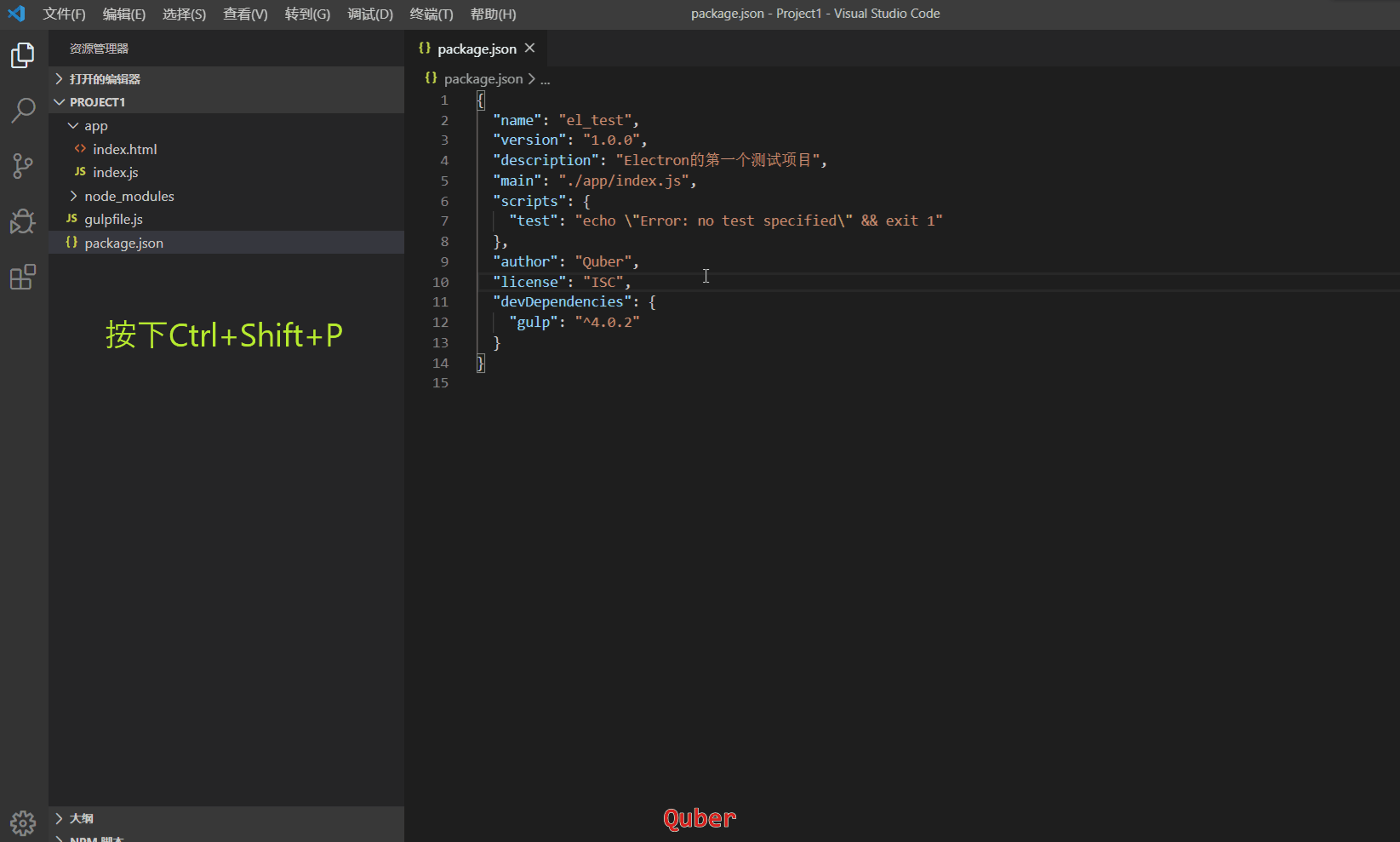This screenshot has width=1400, height=842.
Task: Click package.json in the breadcrumb
Action: coord(483,78)
